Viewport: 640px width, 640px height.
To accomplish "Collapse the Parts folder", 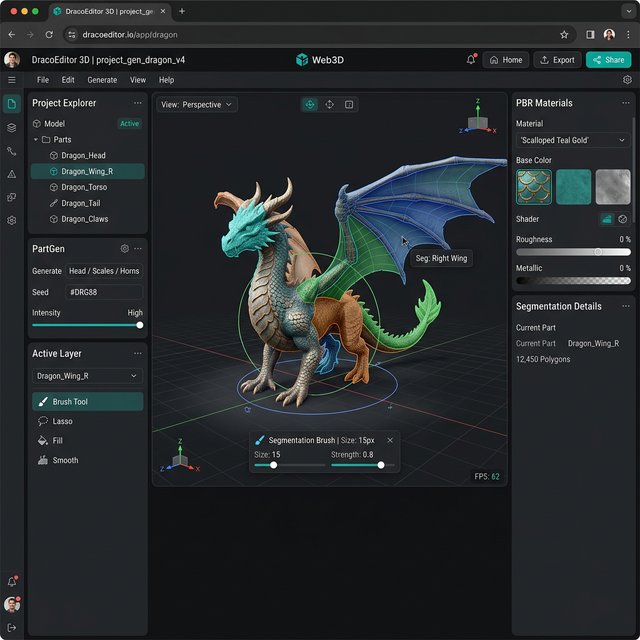I will pos(36,140).
